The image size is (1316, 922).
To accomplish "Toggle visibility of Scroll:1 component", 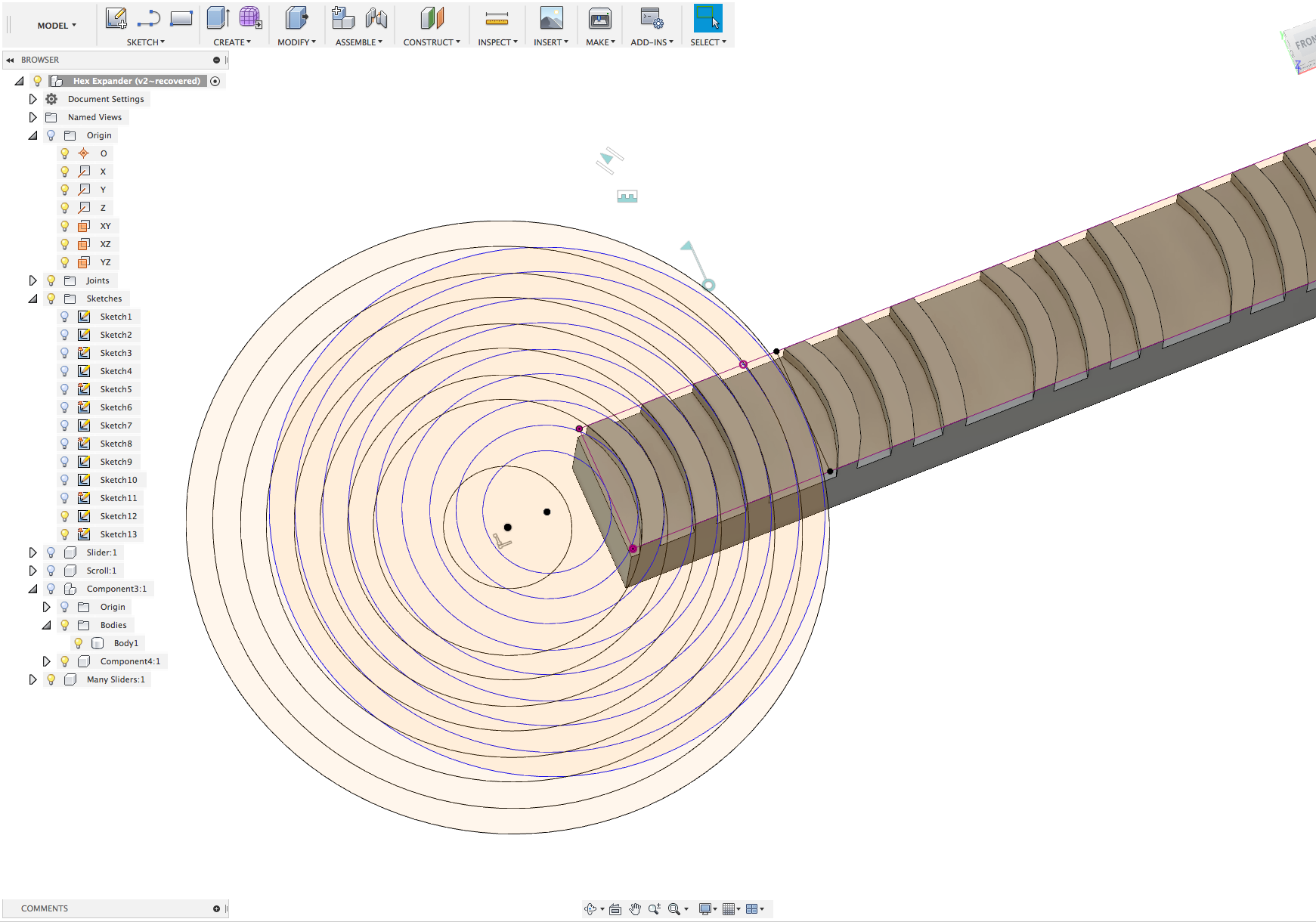I will coord(51,571).
